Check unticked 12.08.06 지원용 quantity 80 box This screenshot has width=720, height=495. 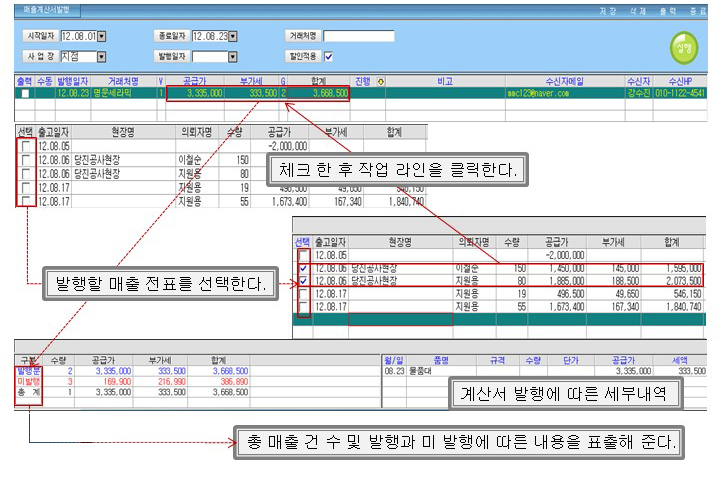26,174
